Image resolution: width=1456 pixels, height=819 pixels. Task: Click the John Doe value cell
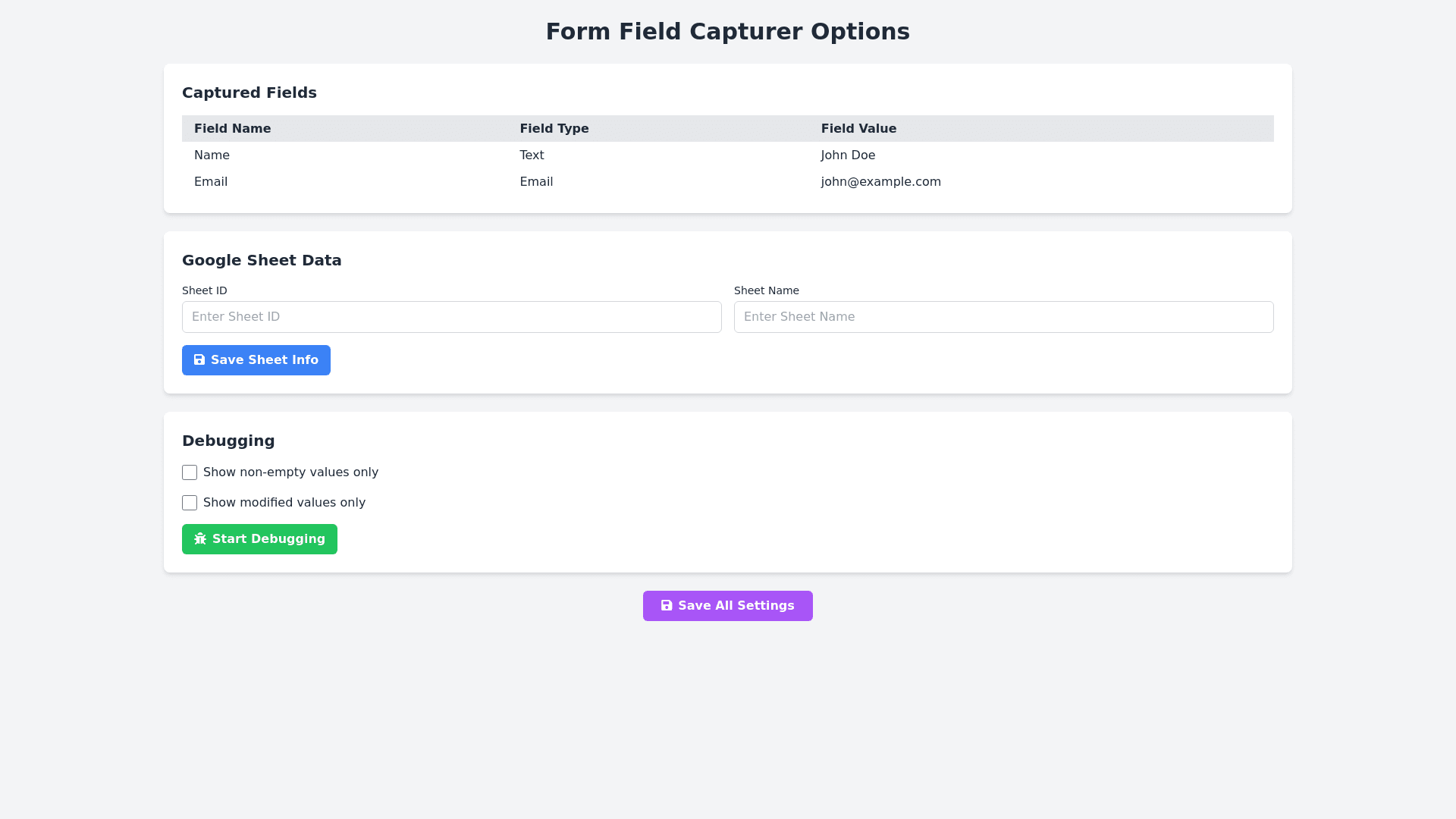tap(848, 155)
